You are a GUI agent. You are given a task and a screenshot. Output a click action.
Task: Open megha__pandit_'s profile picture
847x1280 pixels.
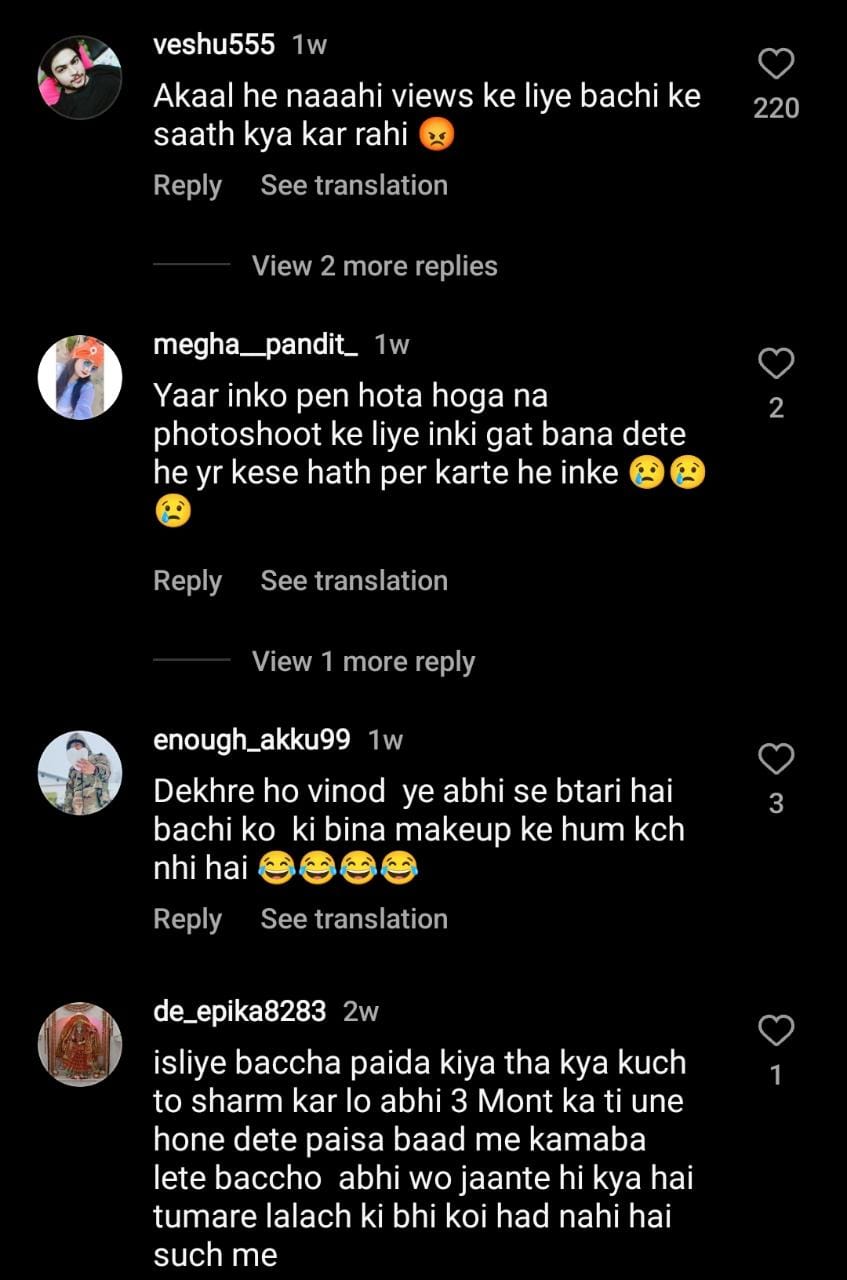[x=80, y=377]
